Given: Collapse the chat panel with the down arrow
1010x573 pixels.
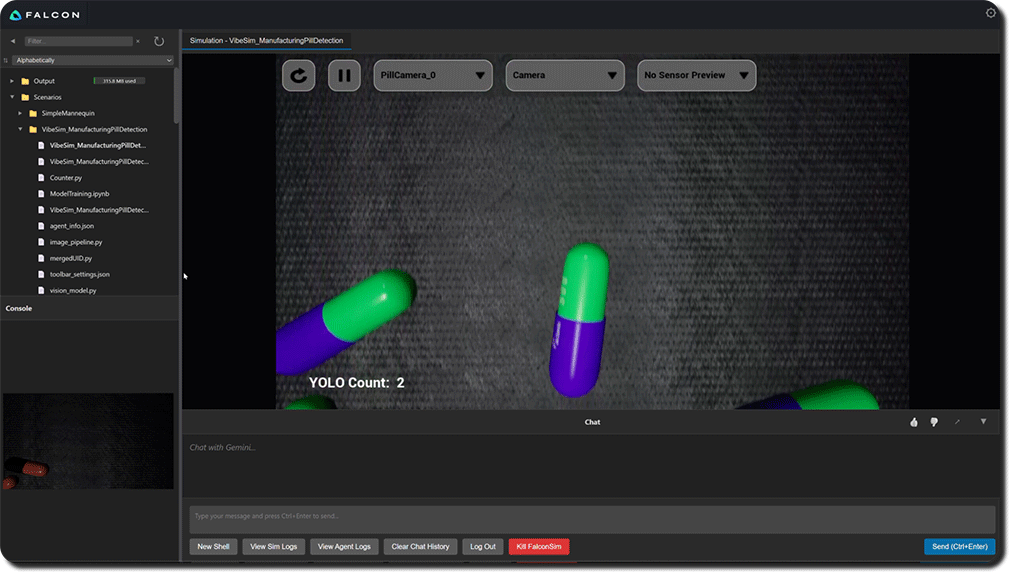Looking at the screenshot, I should (983, 422).
